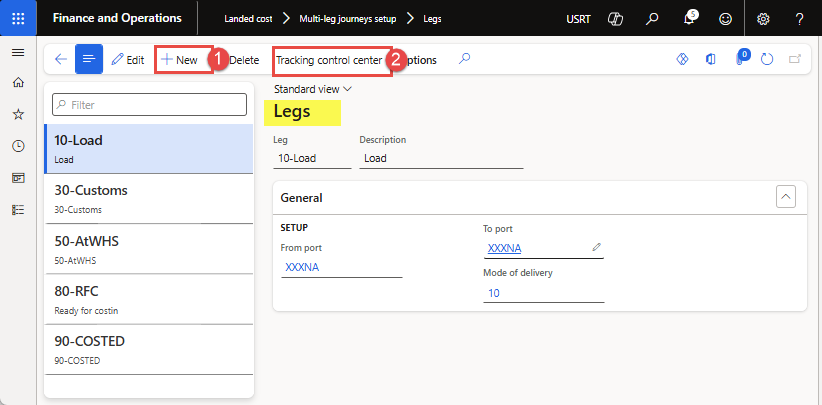Open the notifications bell

689,19
